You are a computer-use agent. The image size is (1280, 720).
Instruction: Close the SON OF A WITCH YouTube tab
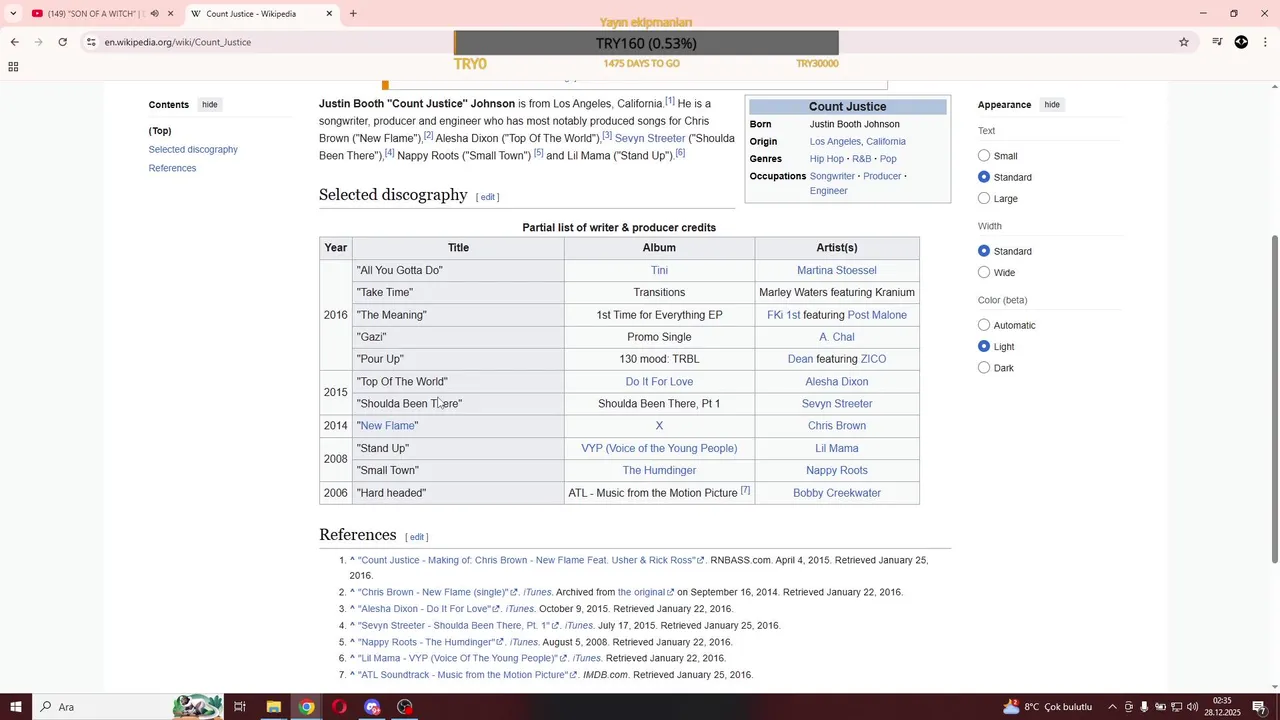click(170, 14)
